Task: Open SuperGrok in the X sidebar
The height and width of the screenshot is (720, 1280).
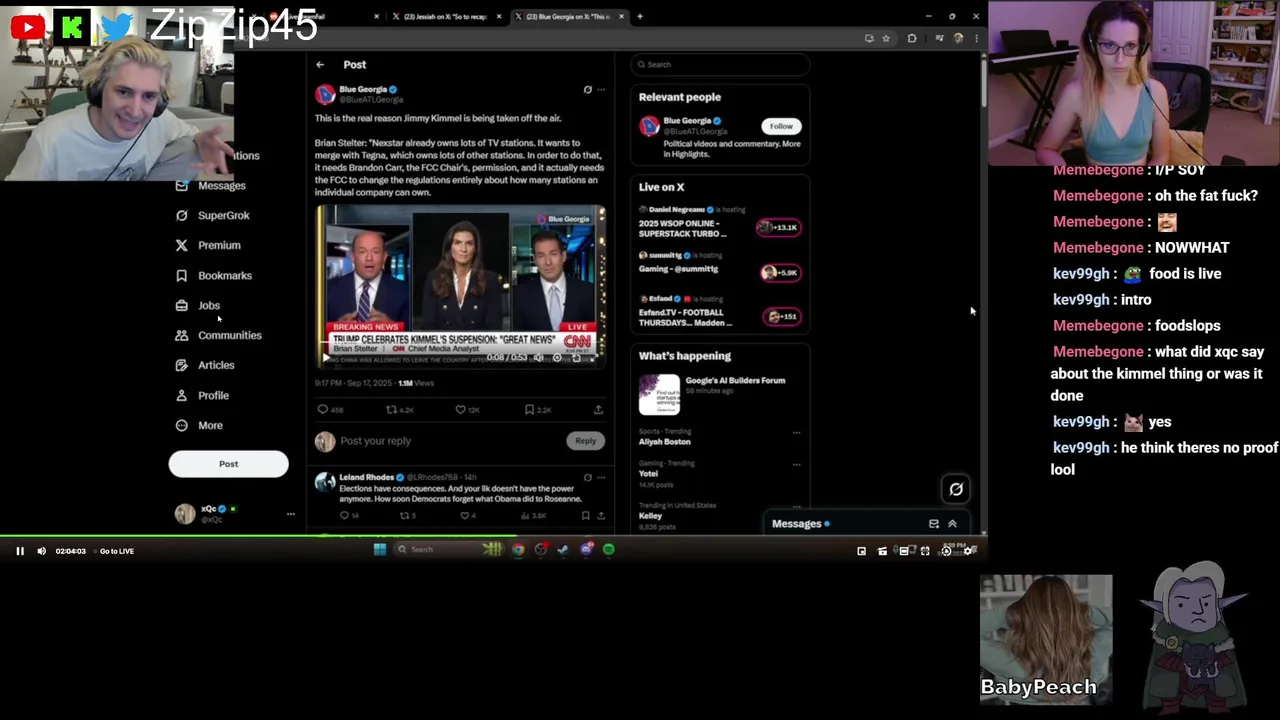Action: point(213,216)
